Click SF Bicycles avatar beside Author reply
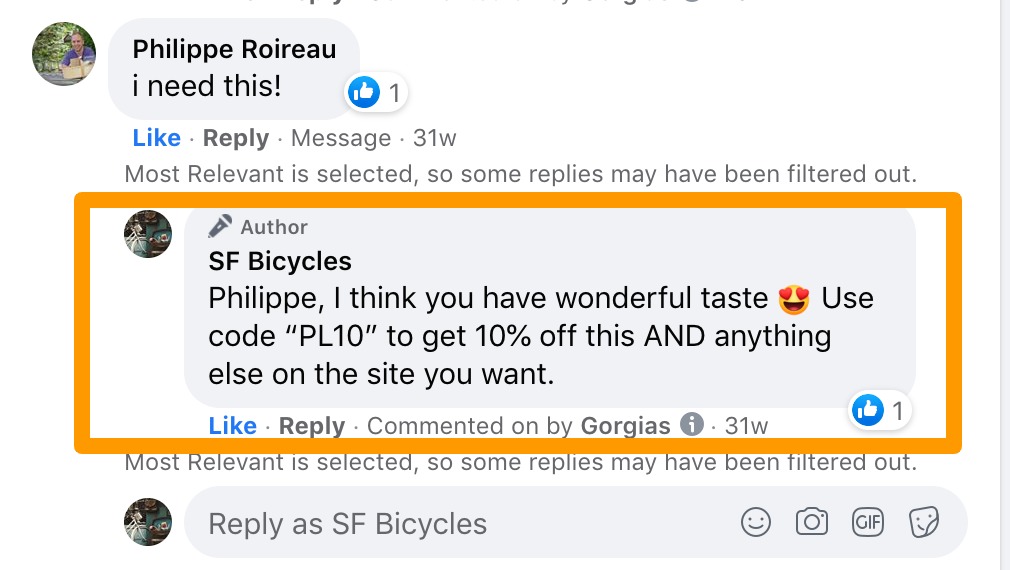The height and width of the screenshot is (570, 1010). [x=147, y=234]
